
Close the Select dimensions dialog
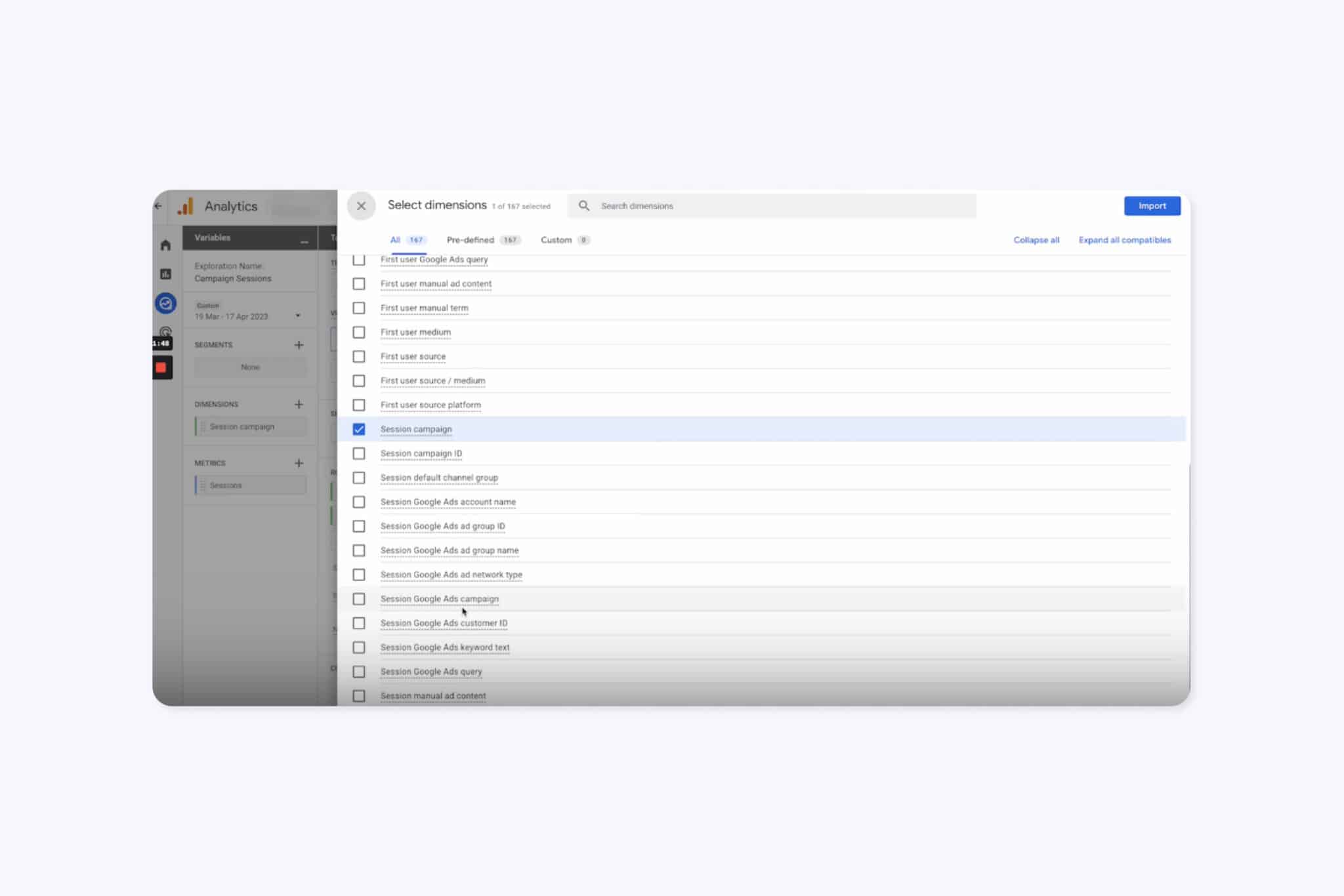click(x=361, y=206)
